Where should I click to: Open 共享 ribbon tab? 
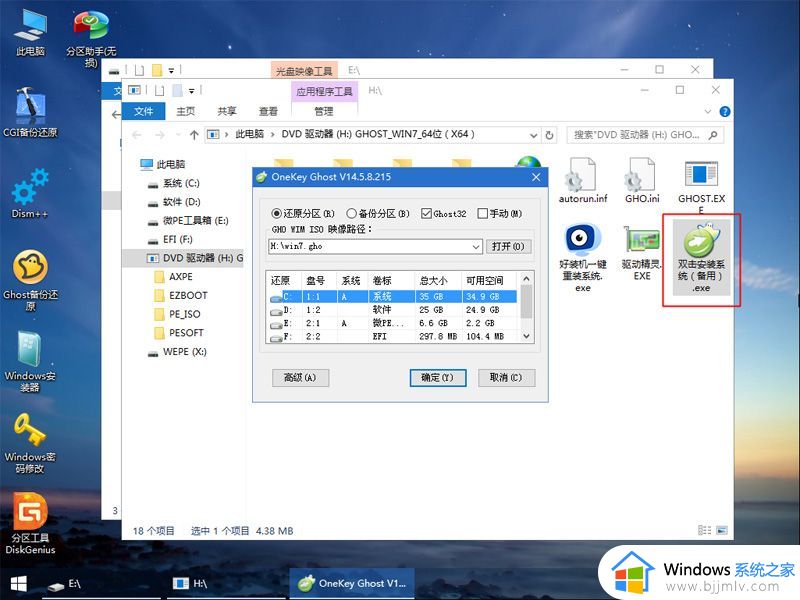[227, 111]
